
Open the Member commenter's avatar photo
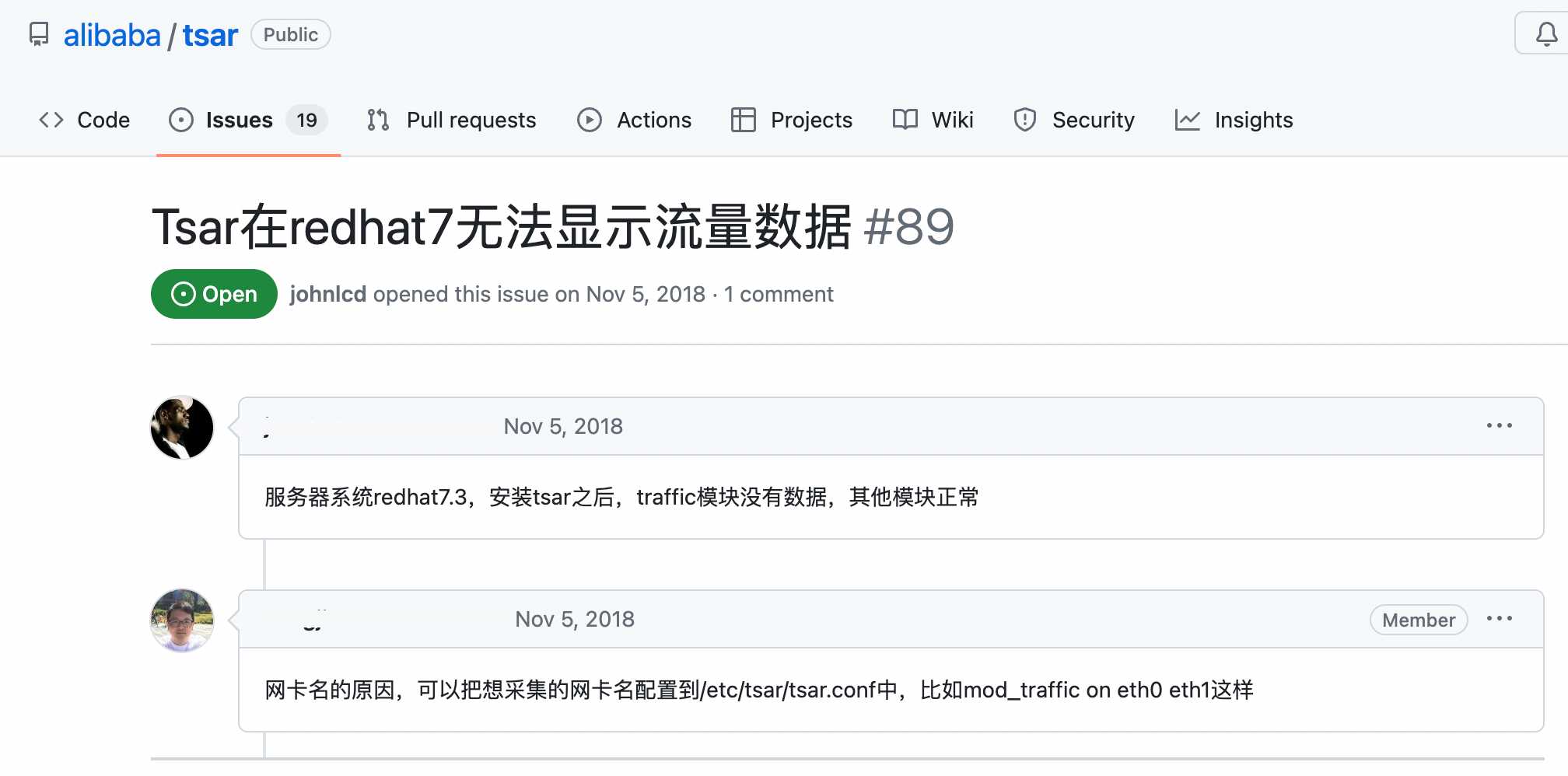point(182,620)
